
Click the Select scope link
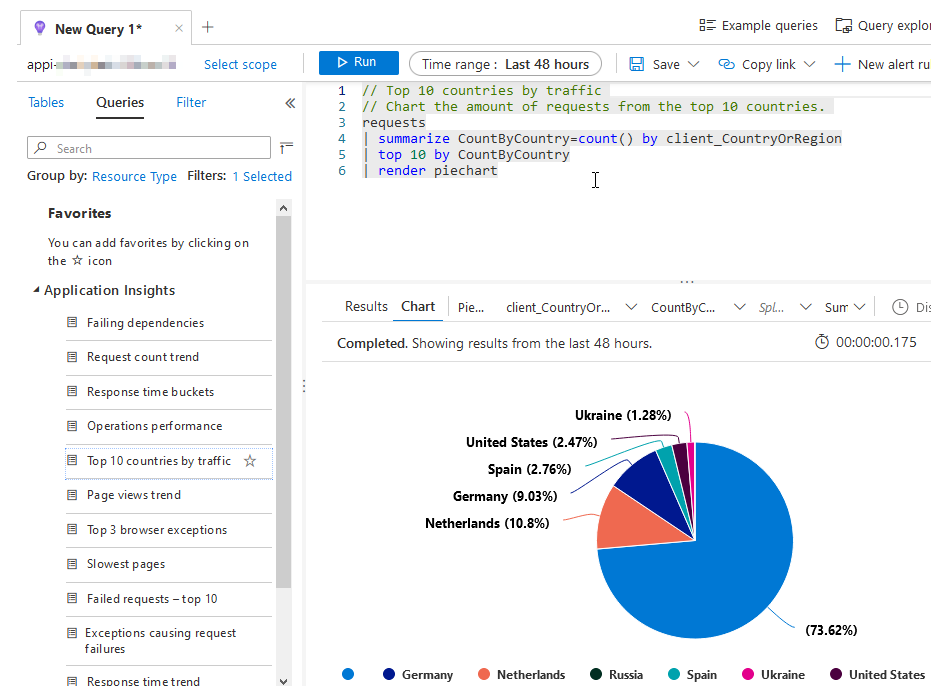[x=240, y=64]
